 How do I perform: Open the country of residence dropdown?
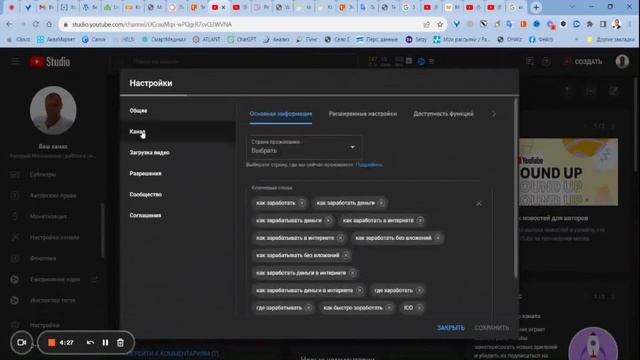point(304,147)
